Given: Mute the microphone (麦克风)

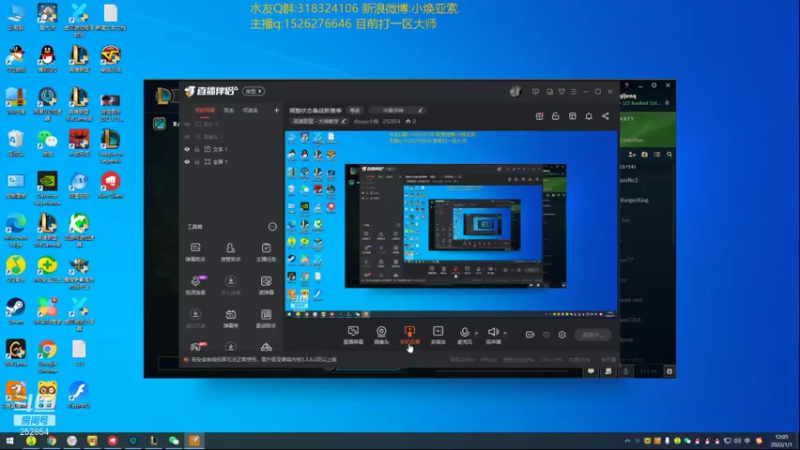Looking at the screenshot, I should 464,335.
